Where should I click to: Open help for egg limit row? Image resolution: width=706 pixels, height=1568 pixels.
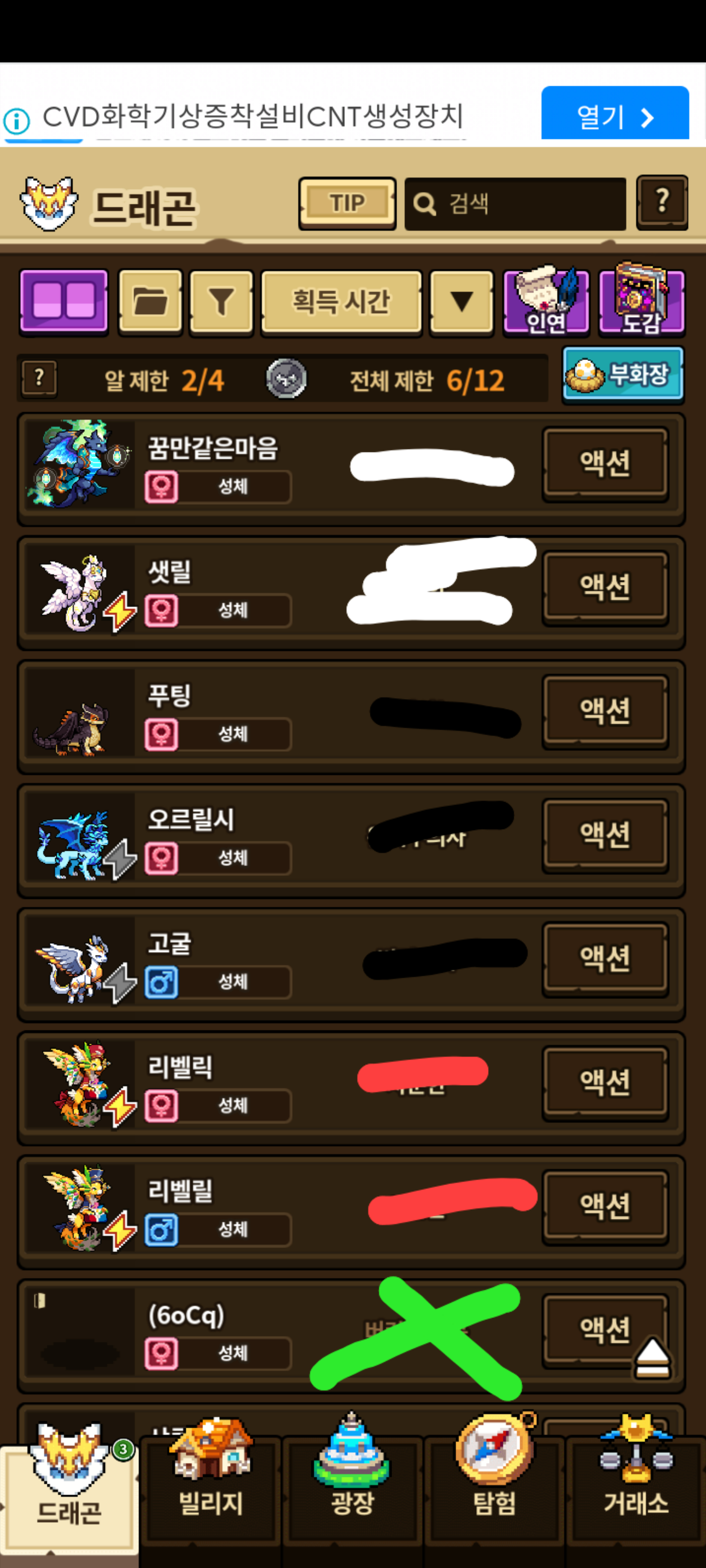click(x=39, y=379)
